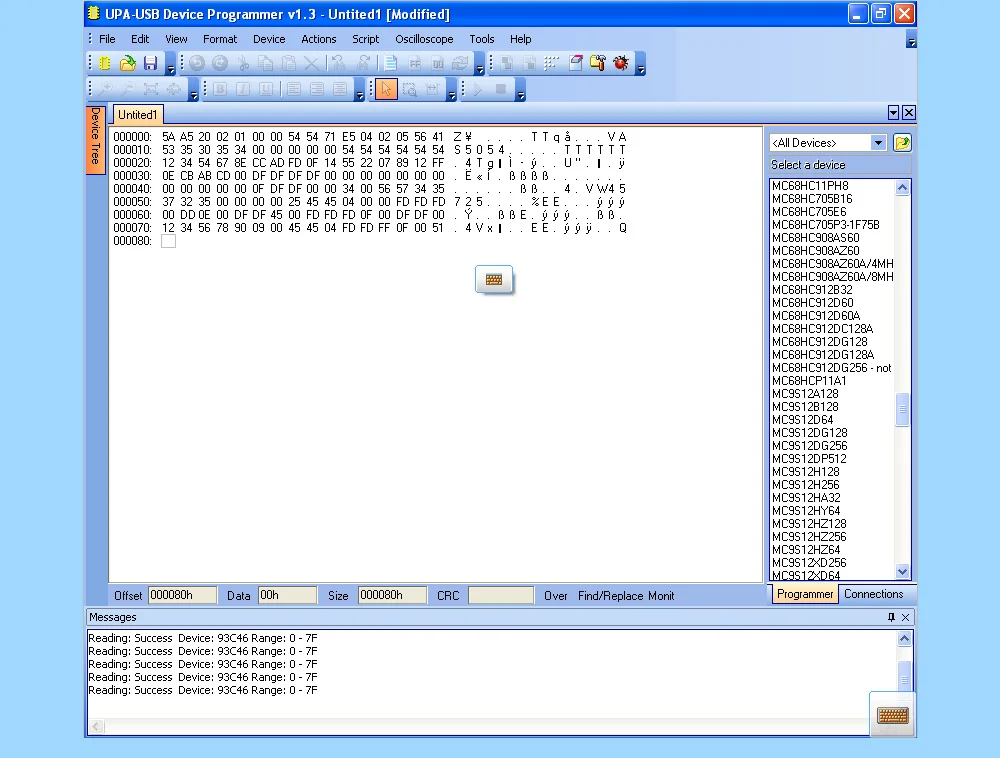Click the script Run play icon

tap(478, 89)
